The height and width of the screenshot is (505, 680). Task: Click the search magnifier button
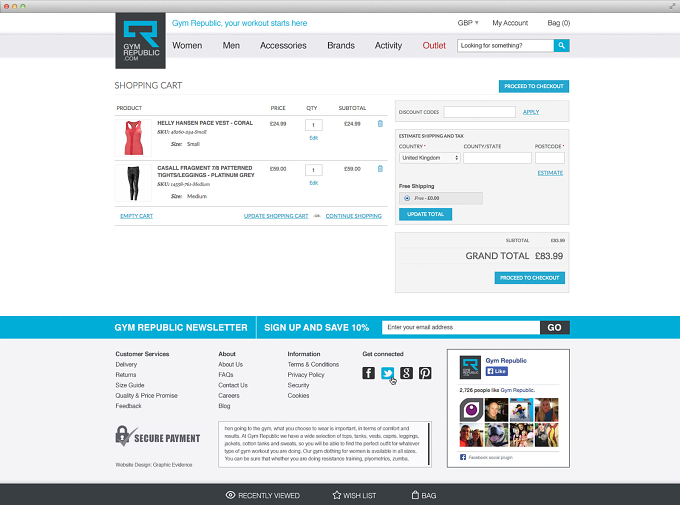pyautogui.click(x=561, y=46)
